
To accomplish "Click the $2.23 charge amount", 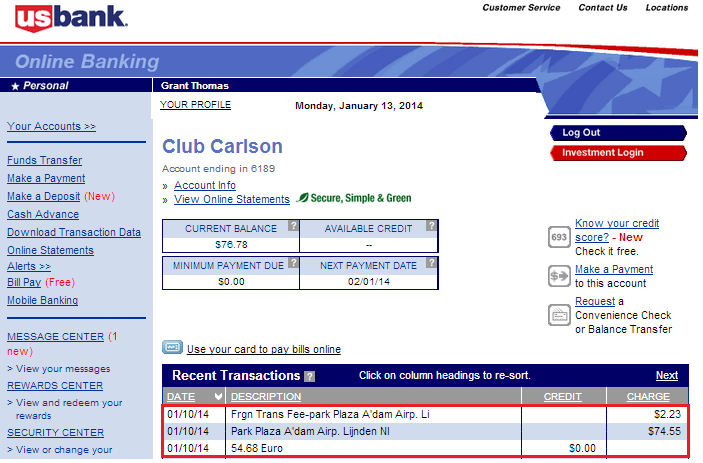I will (x=667, y=415).
